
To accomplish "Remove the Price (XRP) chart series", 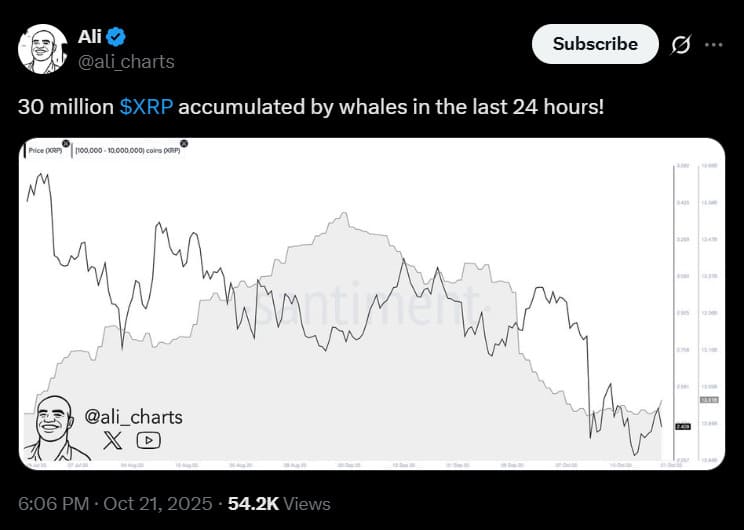I will click(x=66, y=144).
